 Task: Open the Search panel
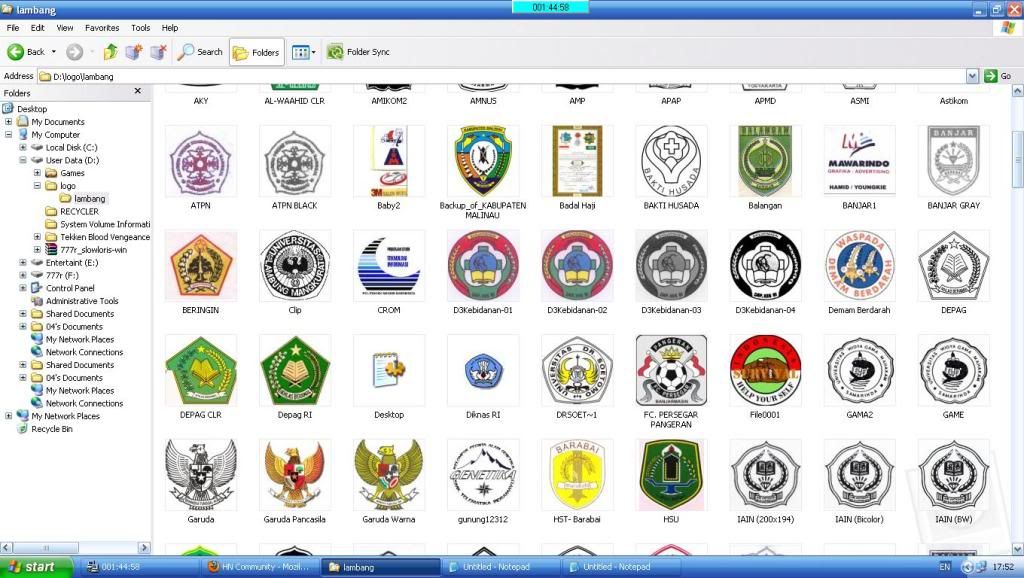(200, 52)
